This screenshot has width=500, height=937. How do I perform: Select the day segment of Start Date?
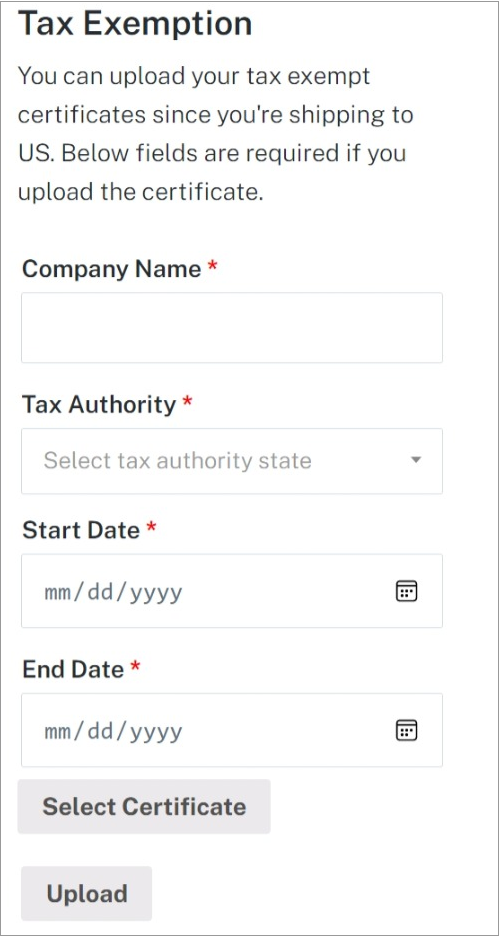[x=102, y=592]
